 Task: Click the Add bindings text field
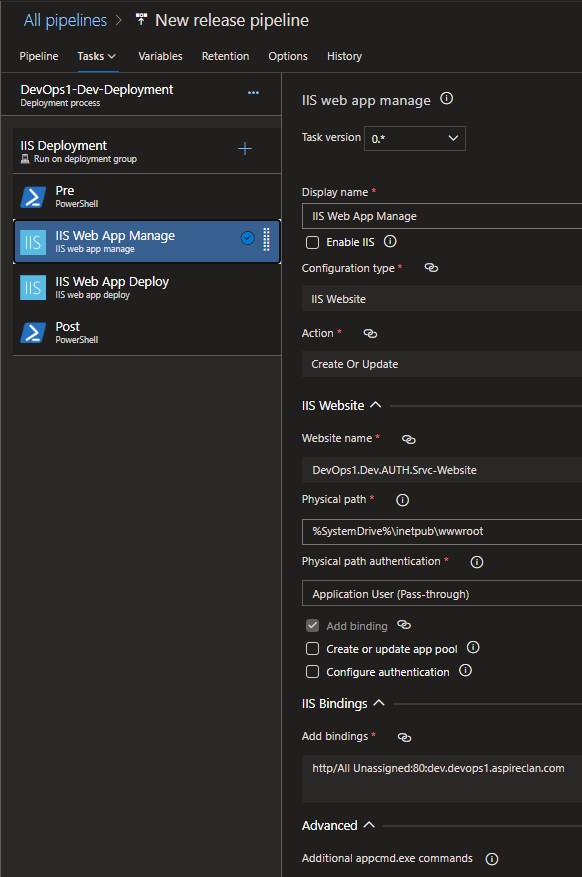pyautogui.click(x=442, y=779)
